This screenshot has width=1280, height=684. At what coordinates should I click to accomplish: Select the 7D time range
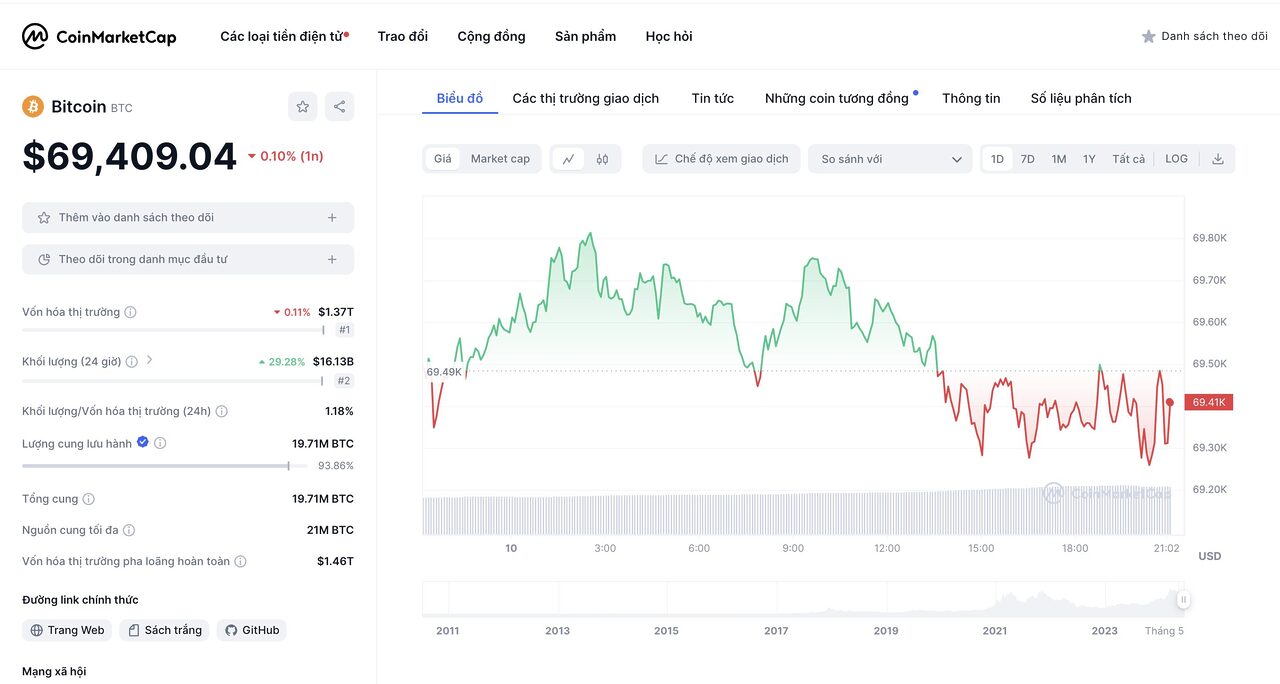click(x=1027, y=159)
